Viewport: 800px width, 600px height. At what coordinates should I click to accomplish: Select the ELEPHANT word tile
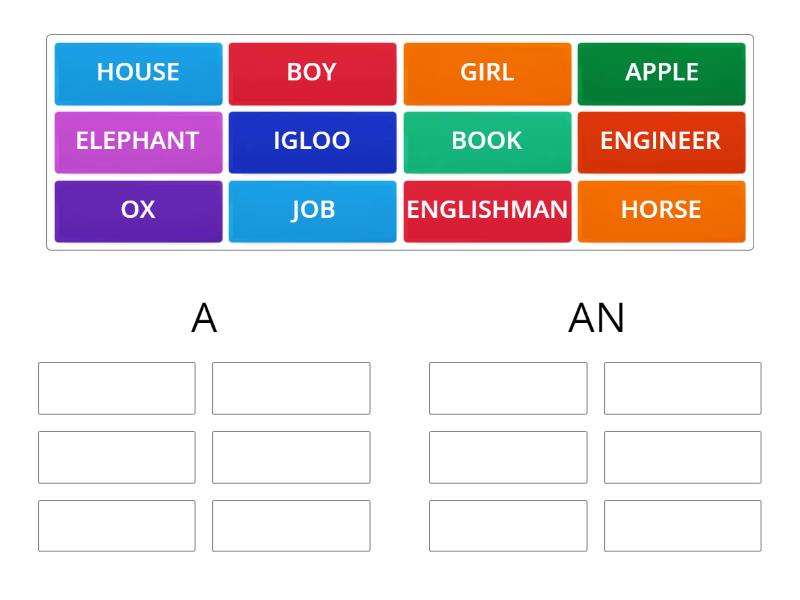[x=137, y=141]
